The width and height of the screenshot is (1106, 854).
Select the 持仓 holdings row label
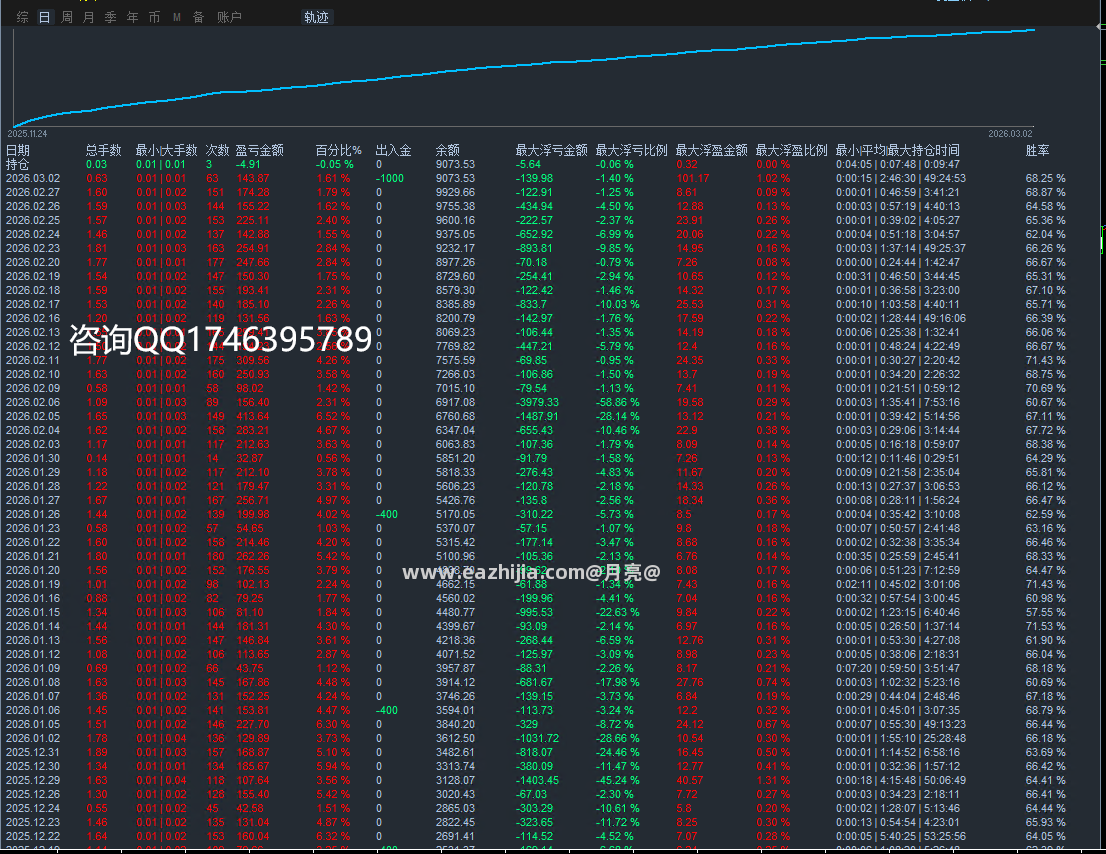pos(18,164)
